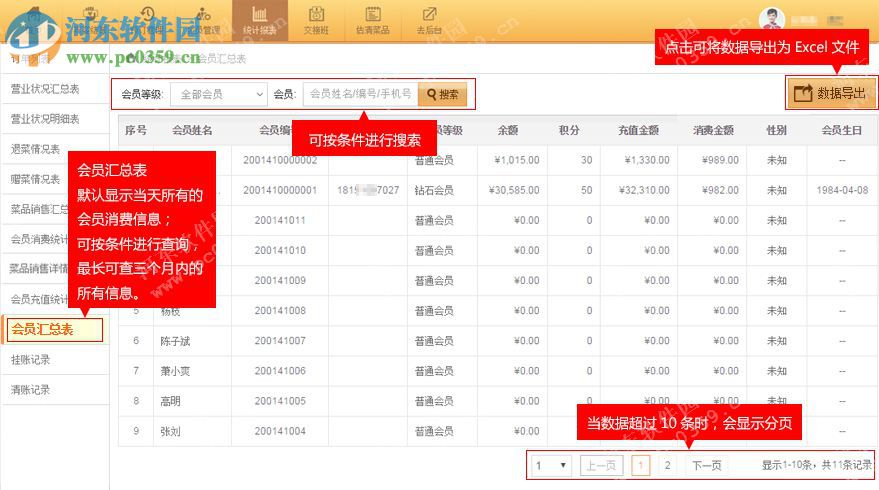Click the 会员姓名 column header
The width and height of the screenshot is (879, 490).
[x=192, y=130]
